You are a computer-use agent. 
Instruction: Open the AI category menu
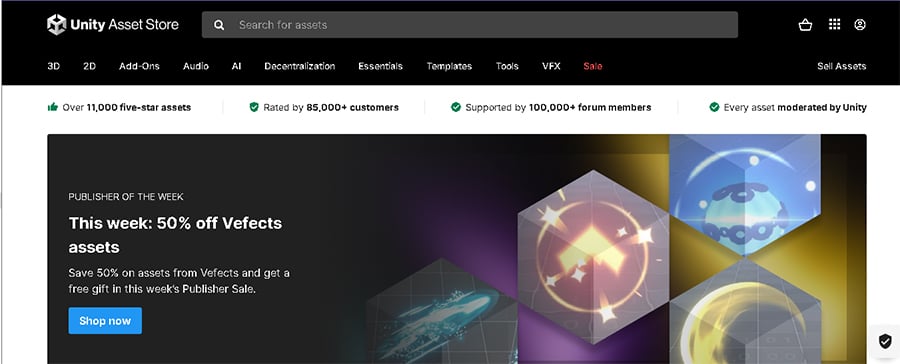click(236, 66)
